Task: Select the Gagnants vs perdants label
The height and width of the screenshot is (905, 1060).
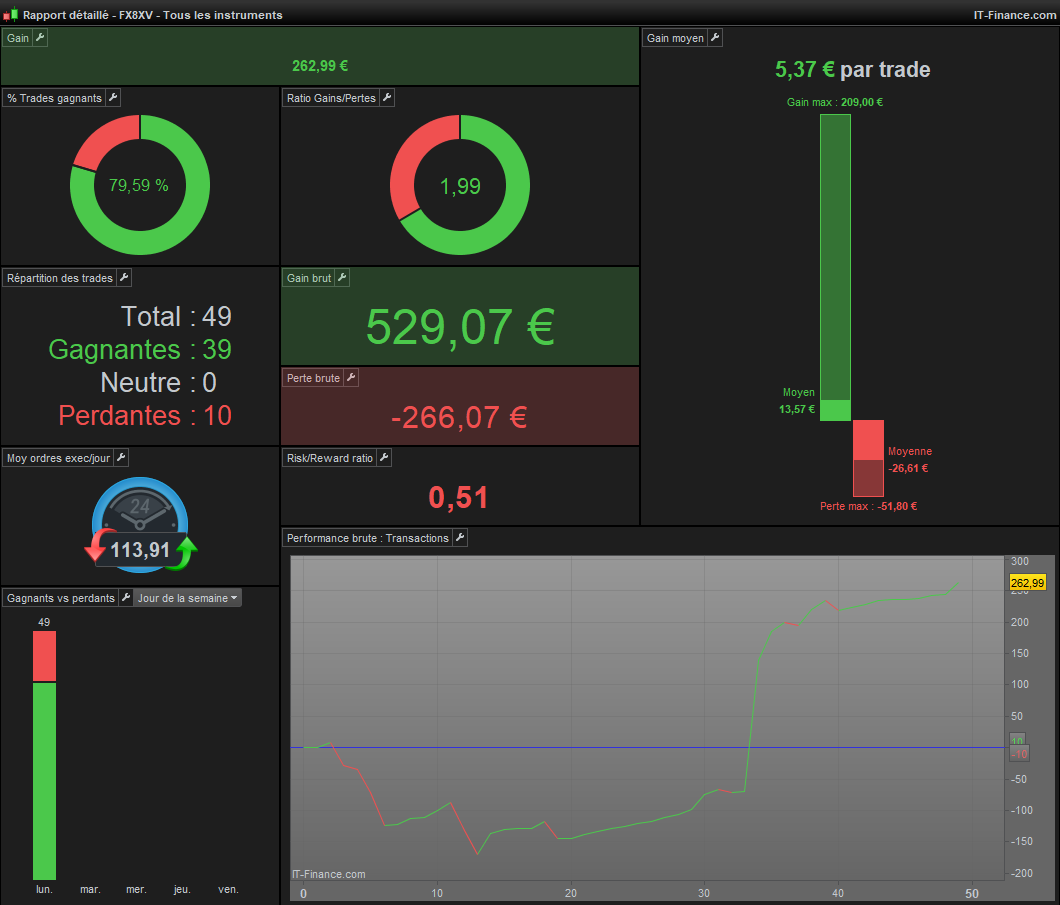Action: (x=61, y=598)
